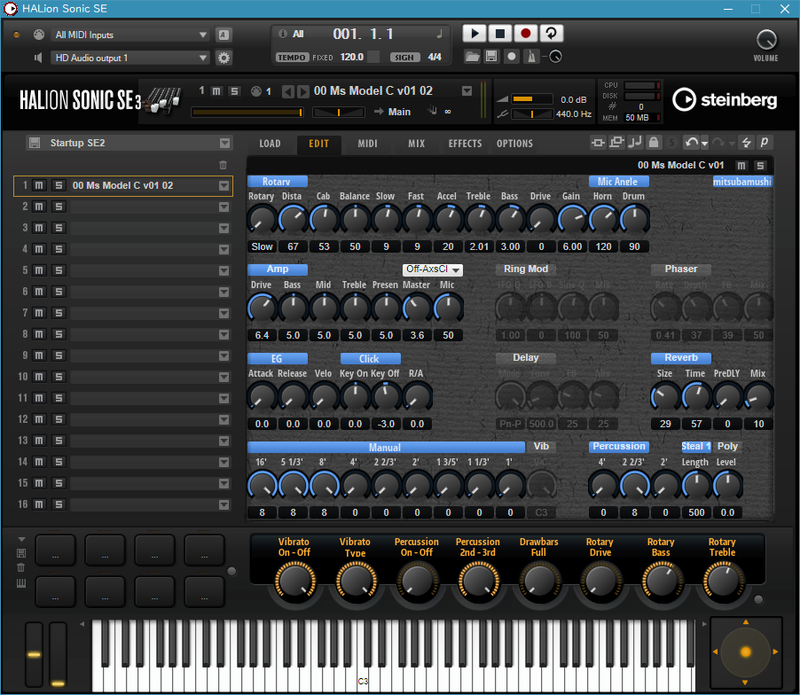Switch to the LOAD tab
The image size is (800, 695).
click(269, 143)
